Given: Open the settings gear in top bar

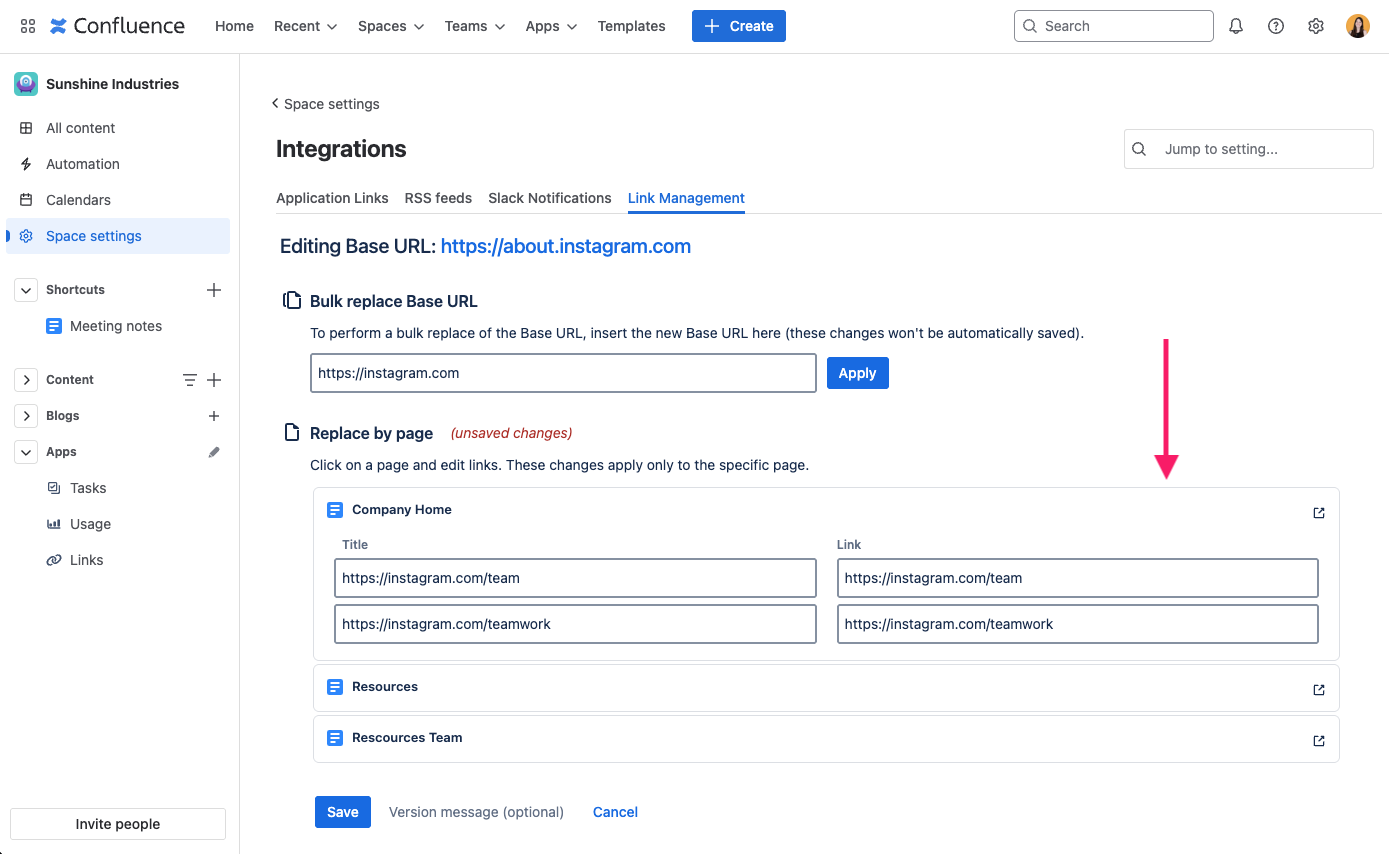Looking at the screenshot, I should tap(1316, 26).
